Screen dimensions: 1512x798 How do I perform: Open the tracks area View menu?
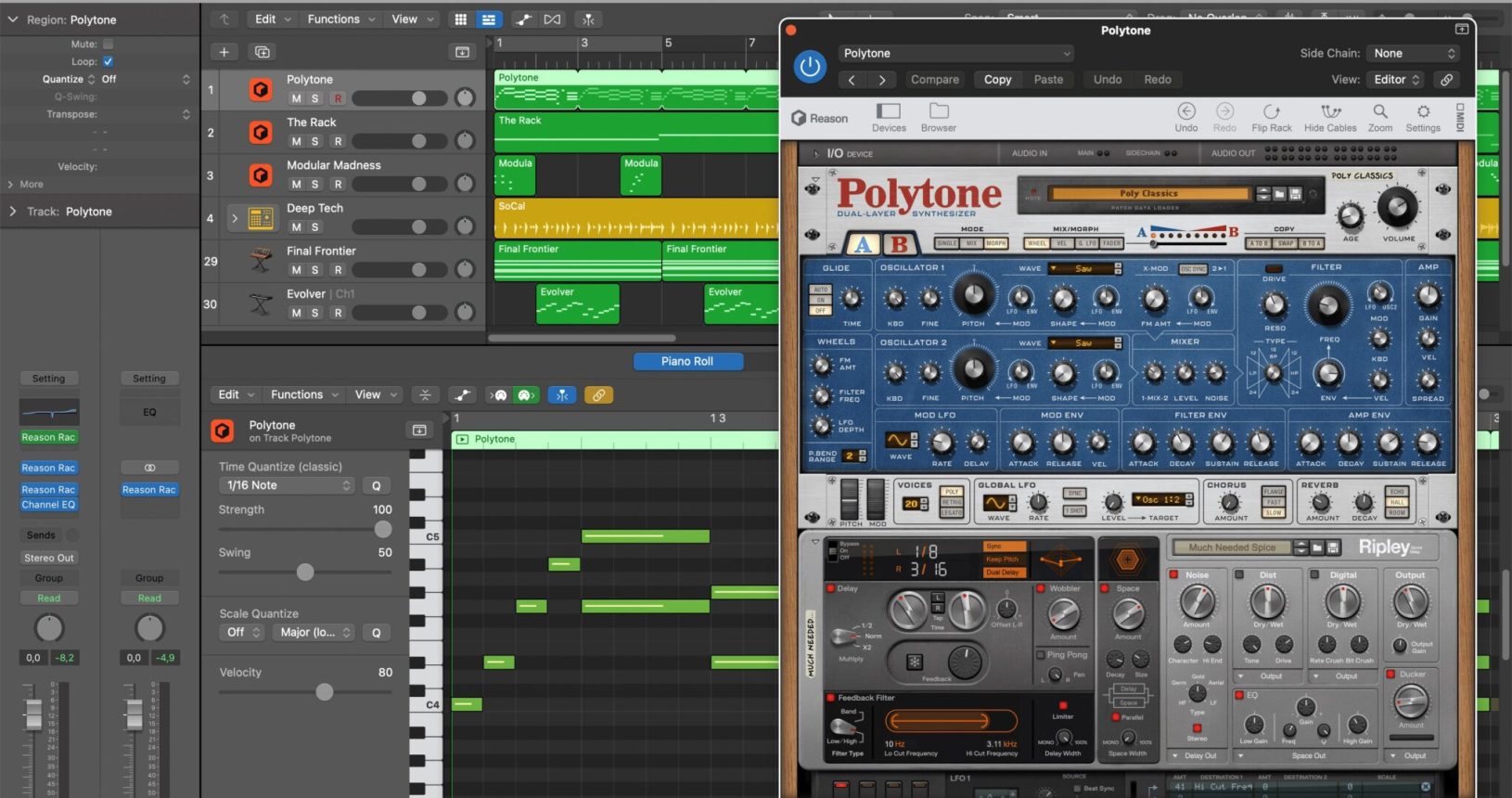coord(412,19)
